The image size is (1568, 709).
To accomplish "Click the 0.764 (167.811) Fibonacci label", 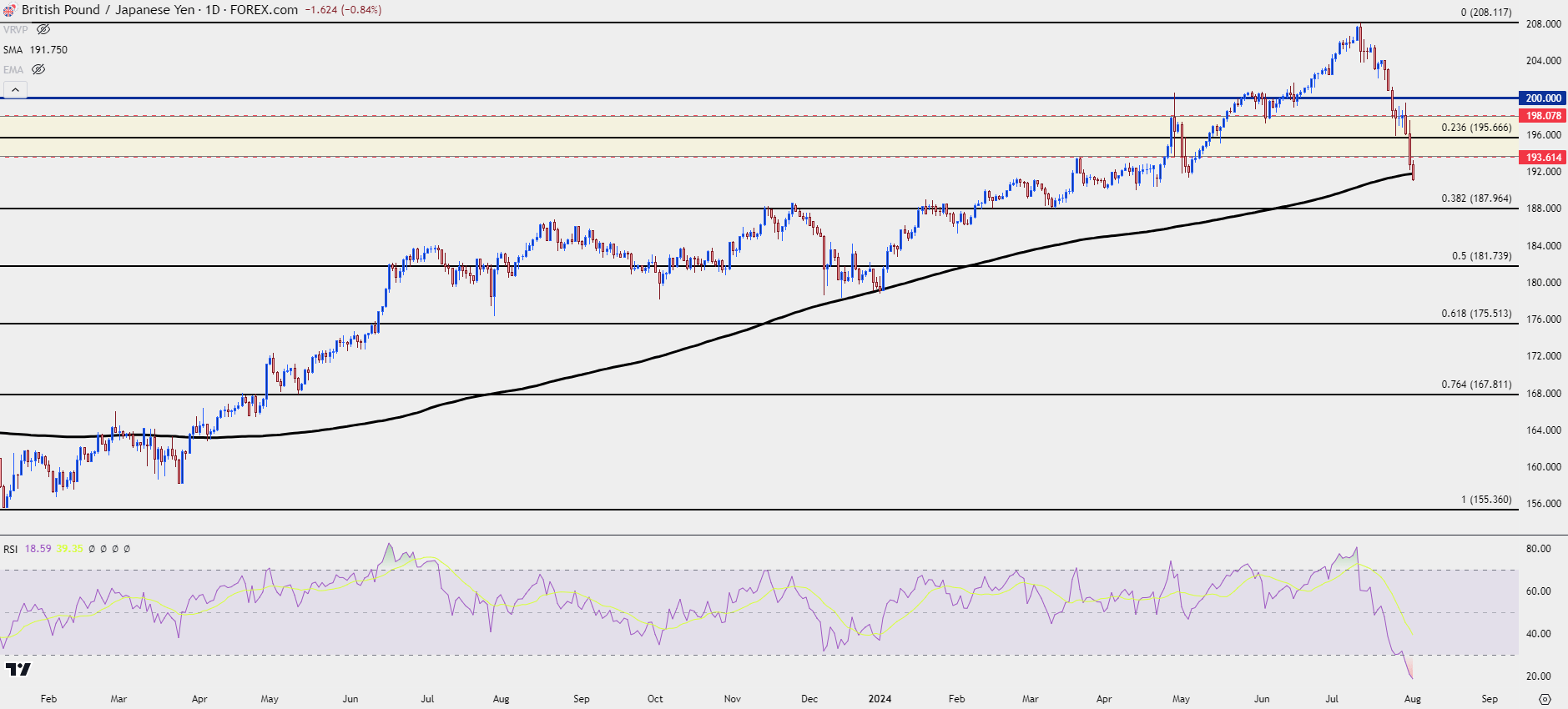I will coord(1476,385).
